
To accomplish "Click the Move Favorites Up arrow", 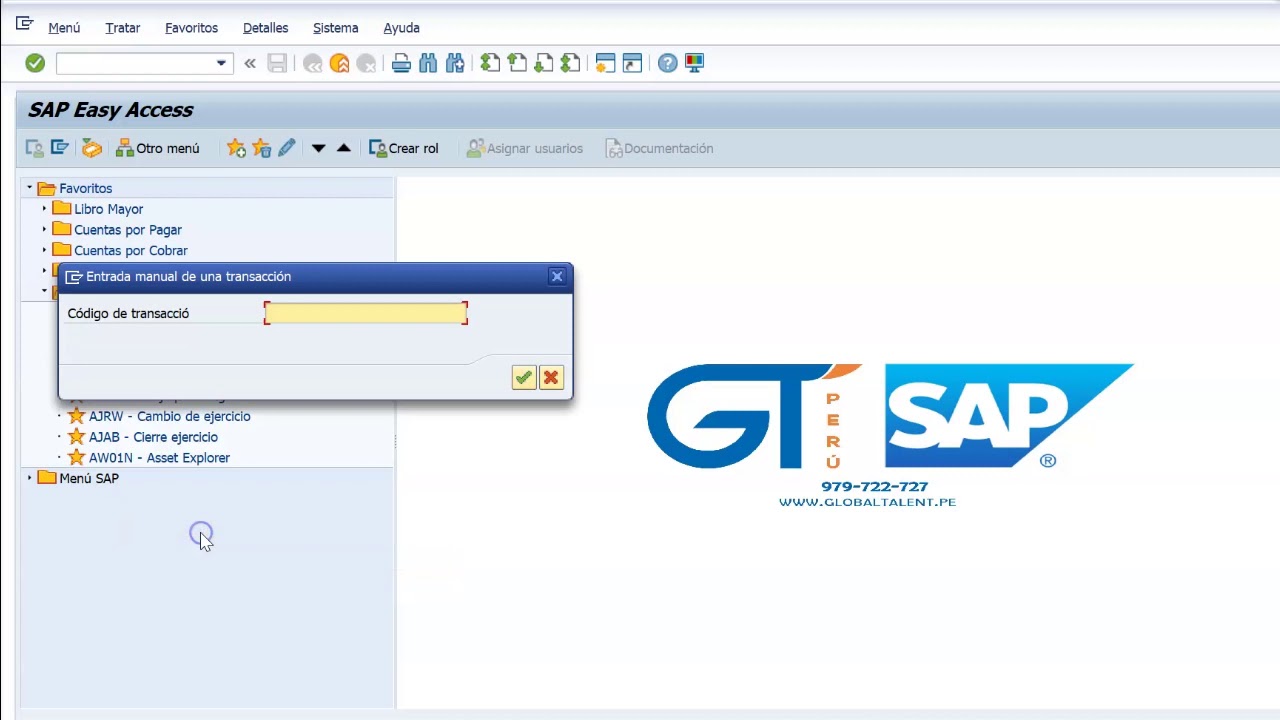I will [344, 148].
